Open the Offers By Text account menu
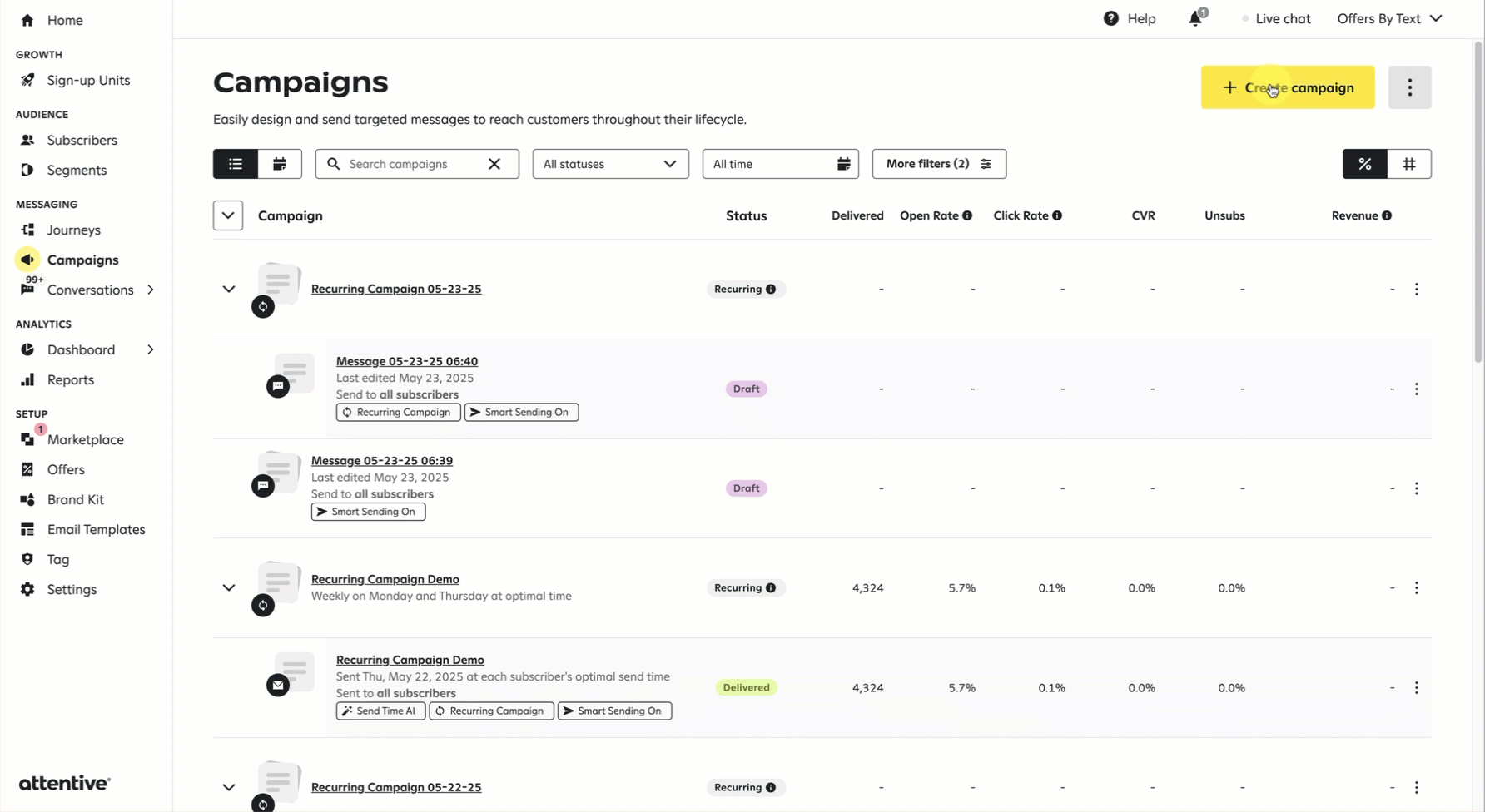Viewport: 1485px width, 812px height. point(1389,18)
